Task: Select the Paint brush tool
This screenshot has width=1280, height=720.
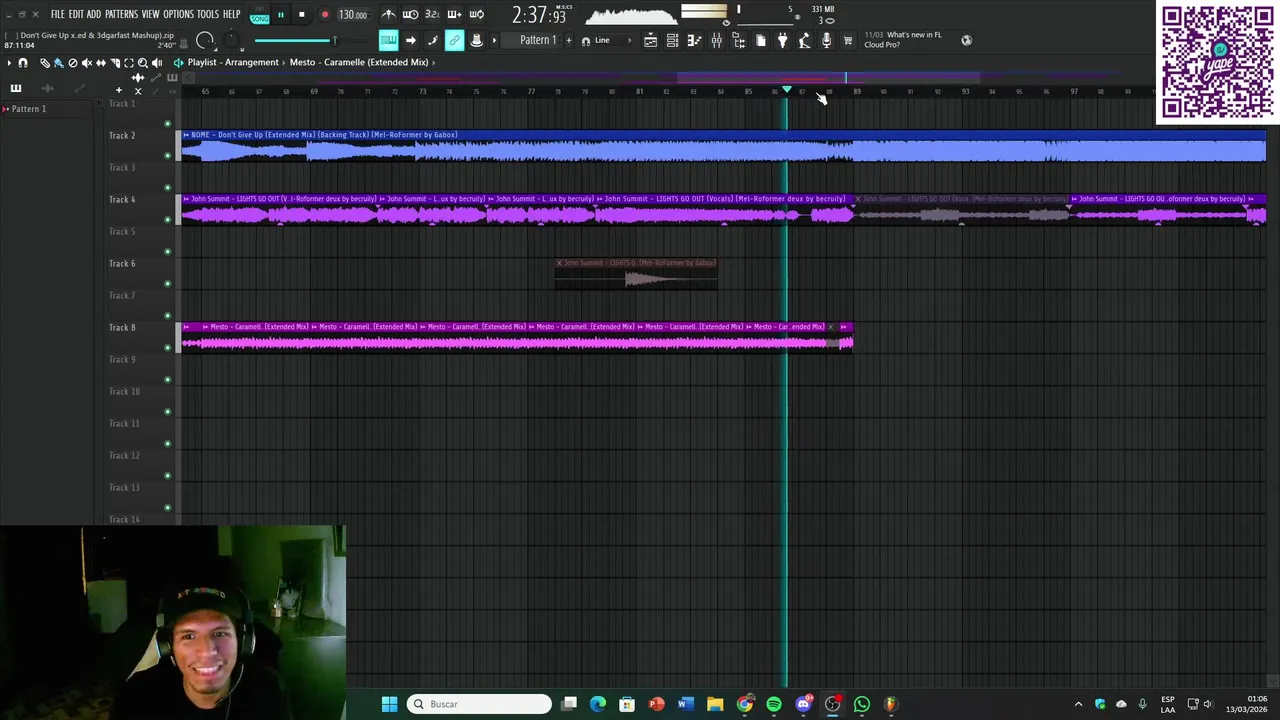Action: tap(58, 62)
